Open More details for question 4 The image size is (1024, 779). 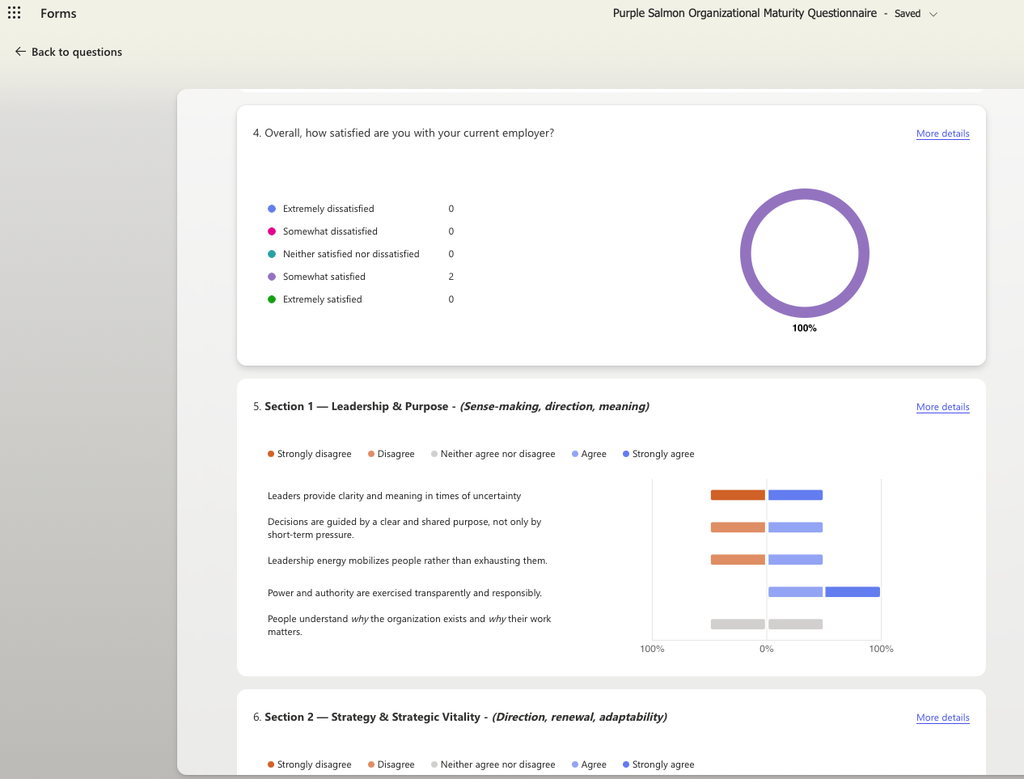coord(942,133)
